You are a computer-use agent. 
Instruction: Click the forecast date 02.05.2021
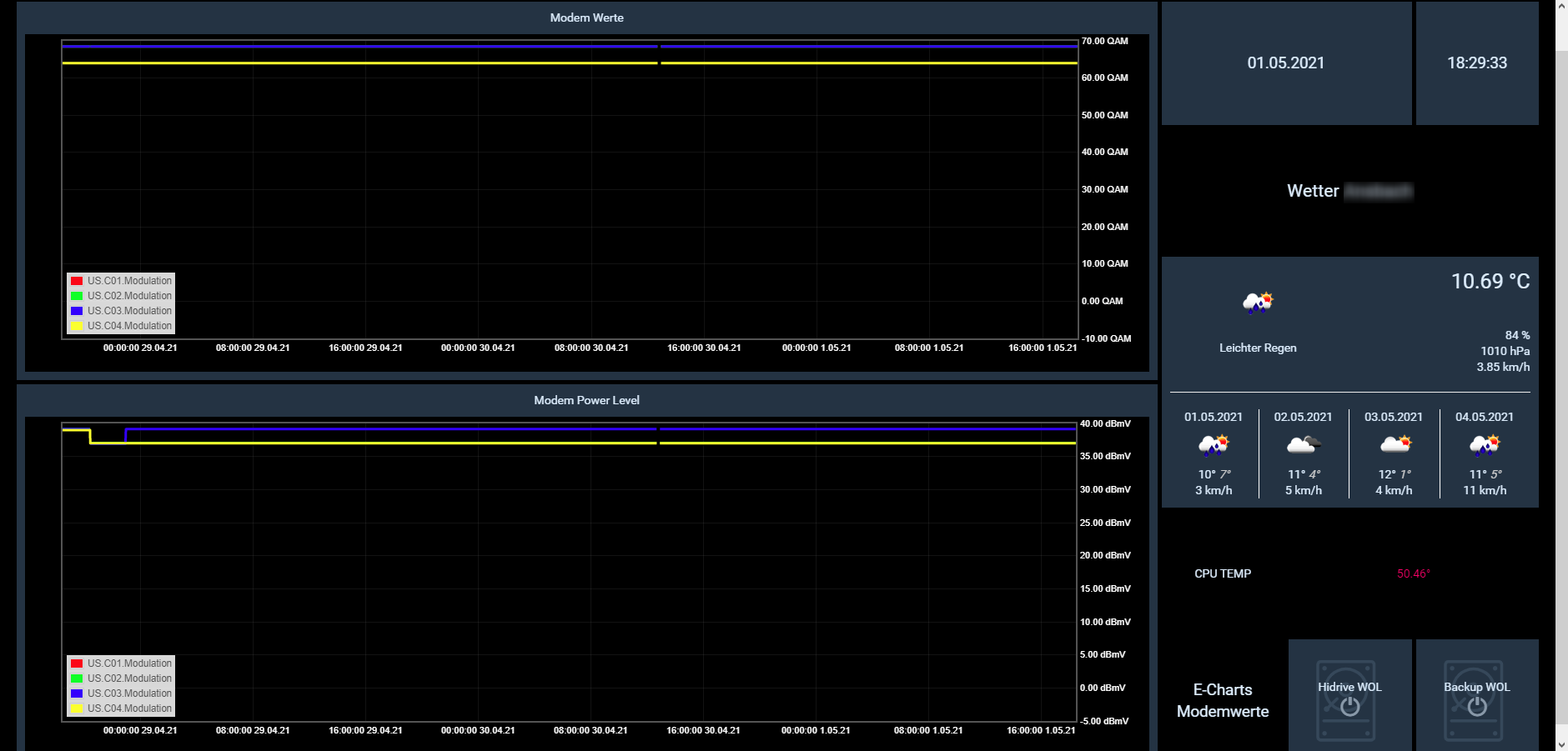point(1303,417)
